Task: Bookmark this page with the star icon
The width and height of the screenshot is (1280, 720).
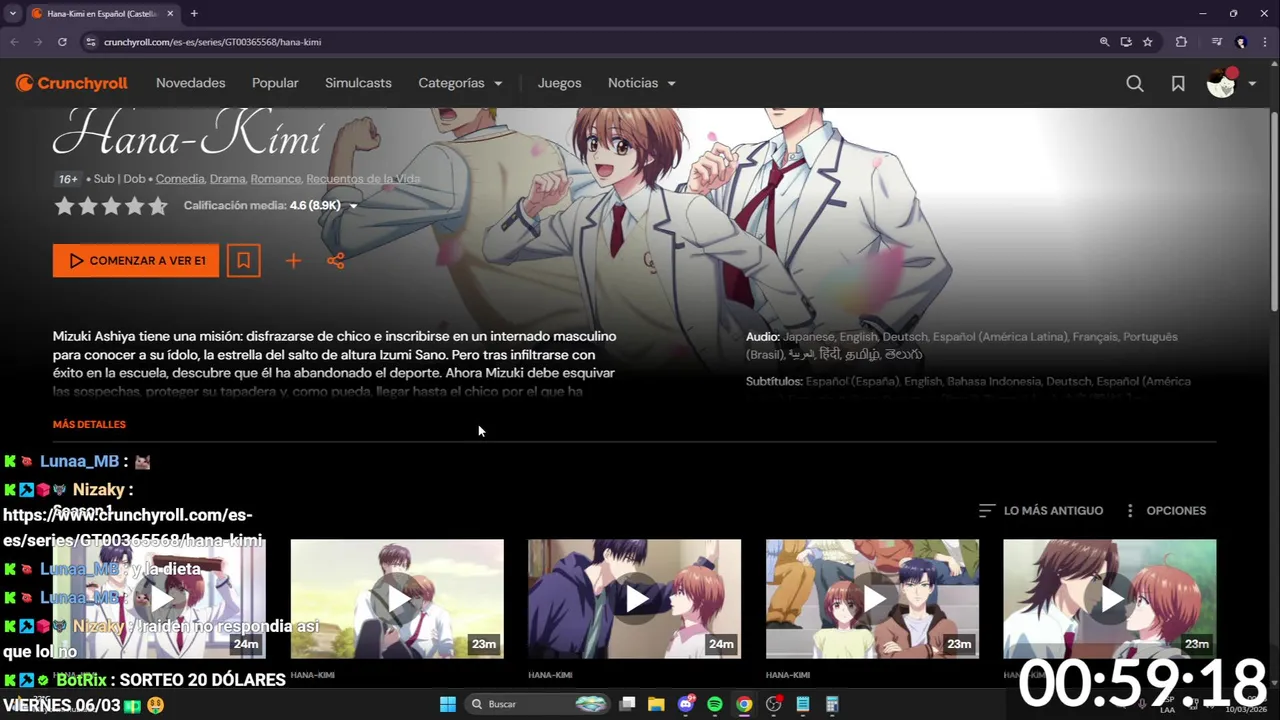Action: tap(1148, 42)
